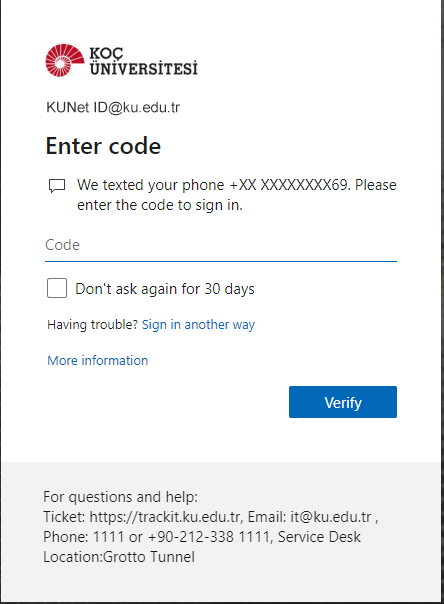Submit the code with the Verify button
Image resolution: width=444 pixels, height=604 pixels.
point(343,402)
